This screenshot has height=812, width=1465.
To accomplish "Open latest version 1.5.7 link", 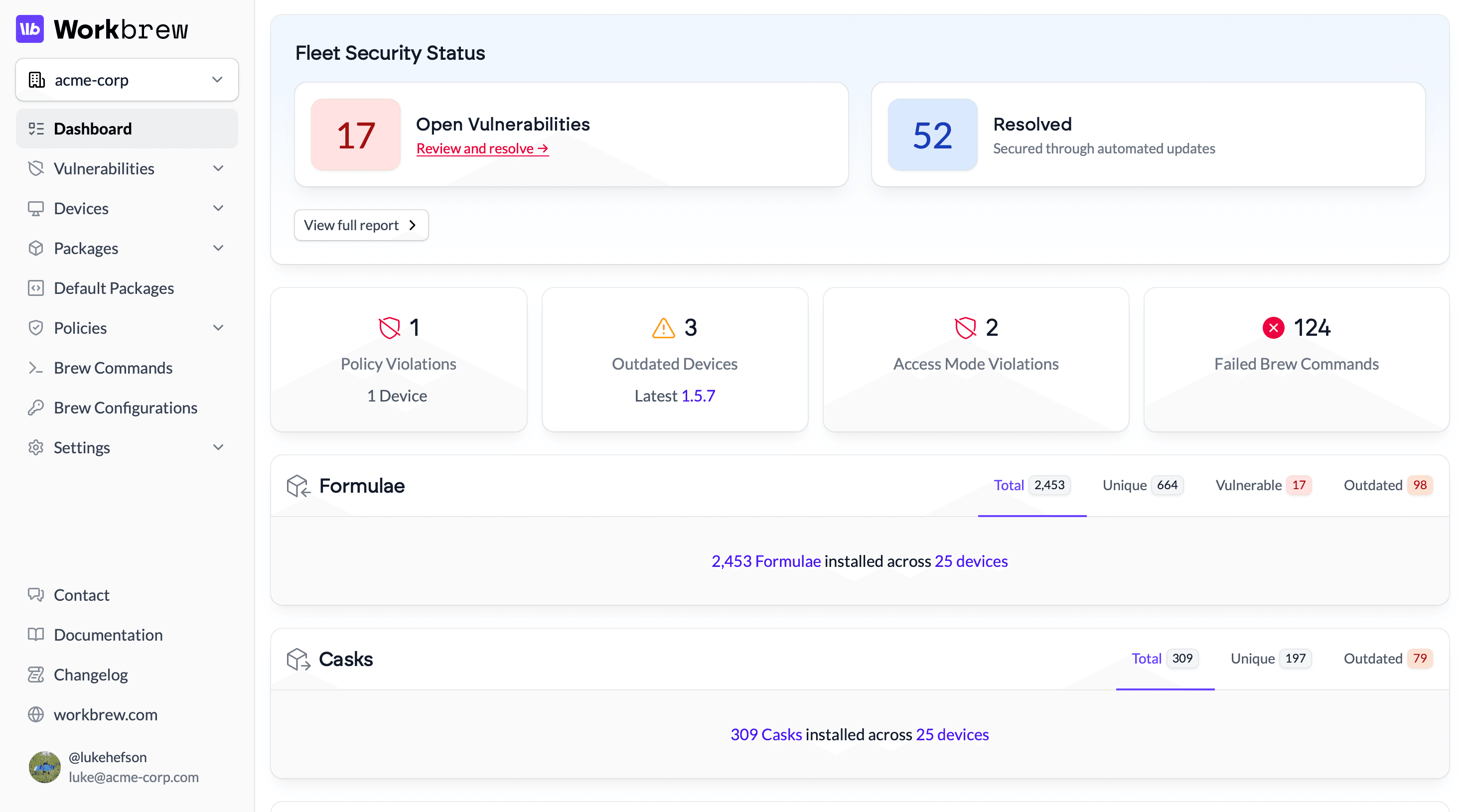I will [698, 396].
